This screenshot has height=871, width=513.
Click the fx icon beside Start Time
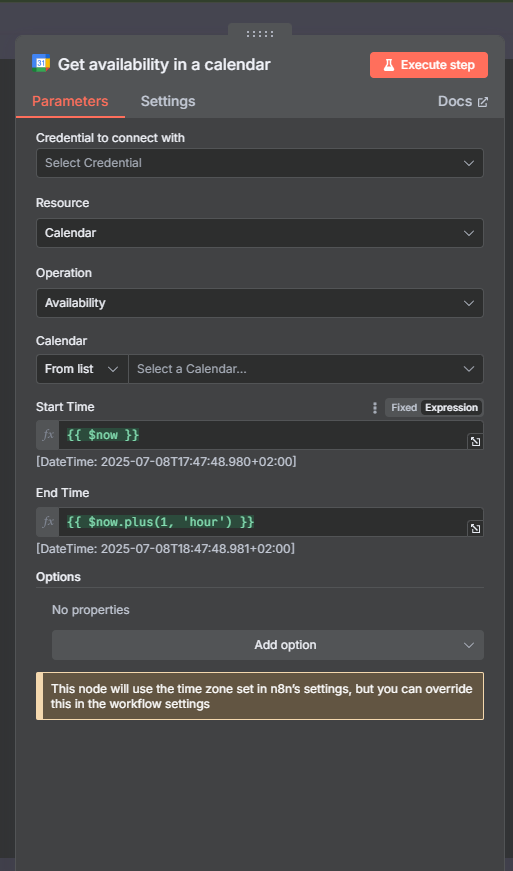48,435
